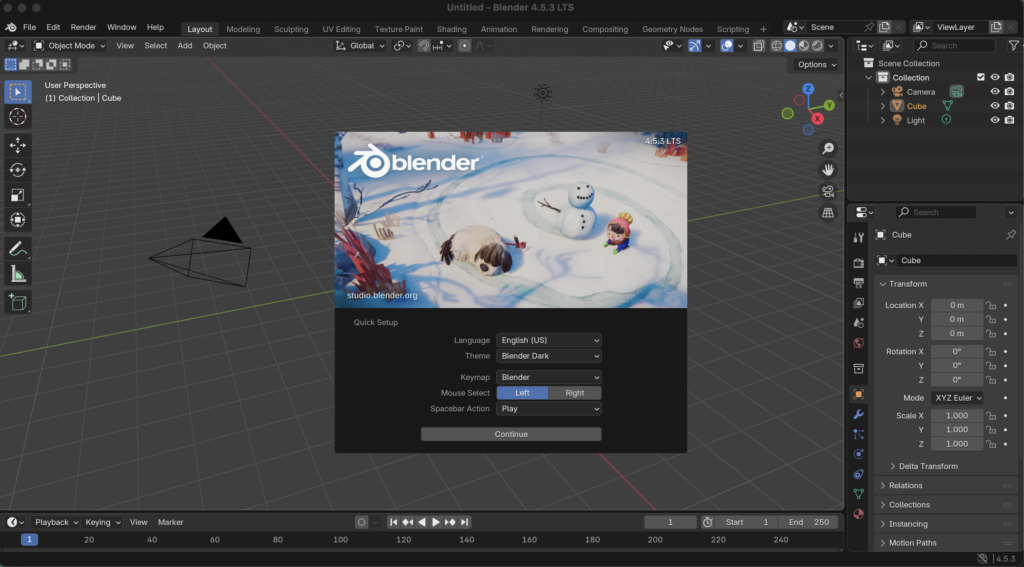Viewport: 1024px width, 567px height.
Task: Open the View Layer properties tab
Action: [859, 303]
